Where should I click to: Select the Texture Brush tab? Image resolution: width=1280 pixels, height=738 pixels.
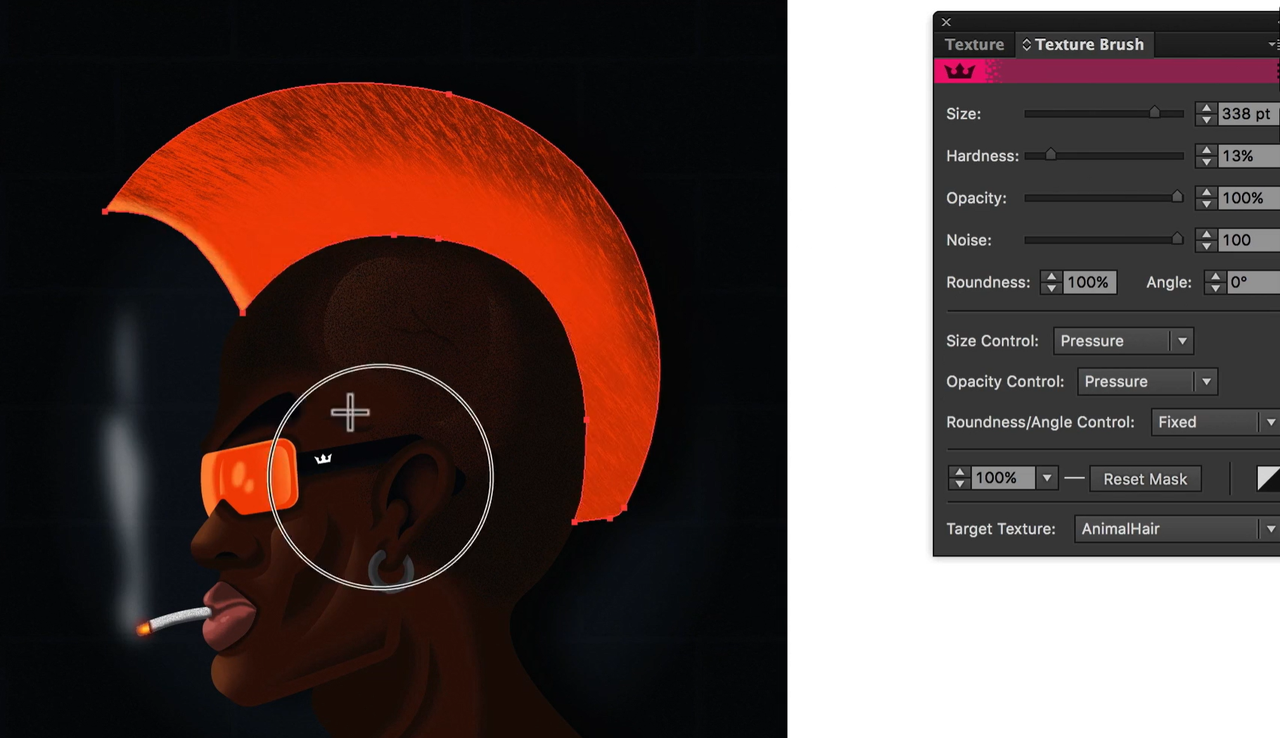[1090, 44]
